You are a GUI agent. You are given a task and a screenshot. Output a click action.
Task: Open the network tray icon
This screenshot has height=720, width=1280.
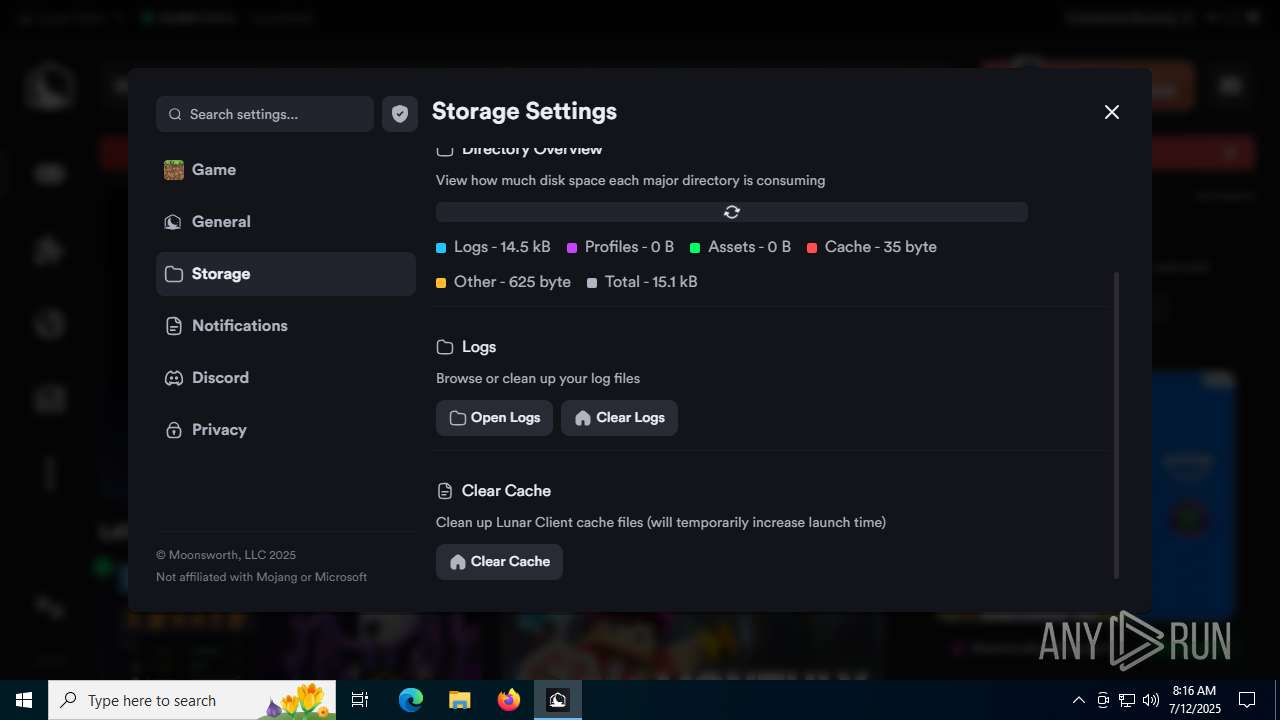tap(1127, 700)
